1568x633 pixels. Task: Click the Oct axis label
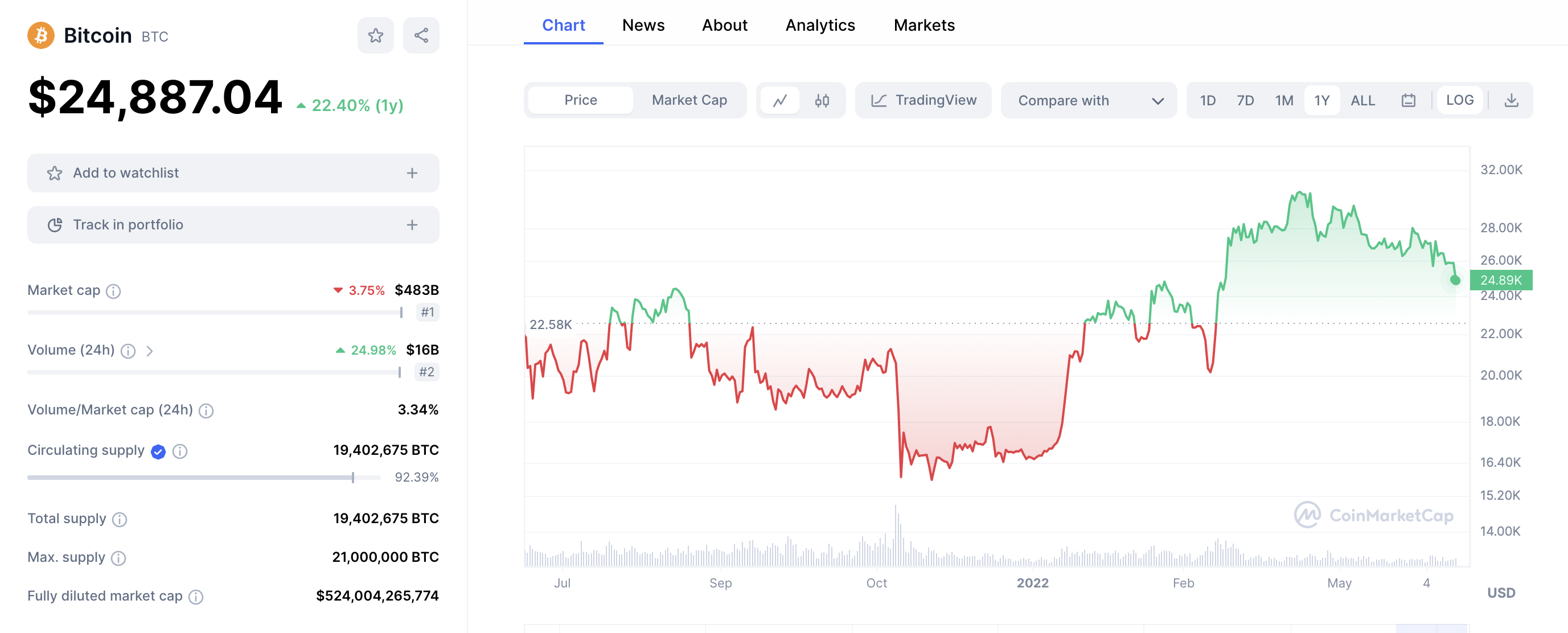pos(876,583)
